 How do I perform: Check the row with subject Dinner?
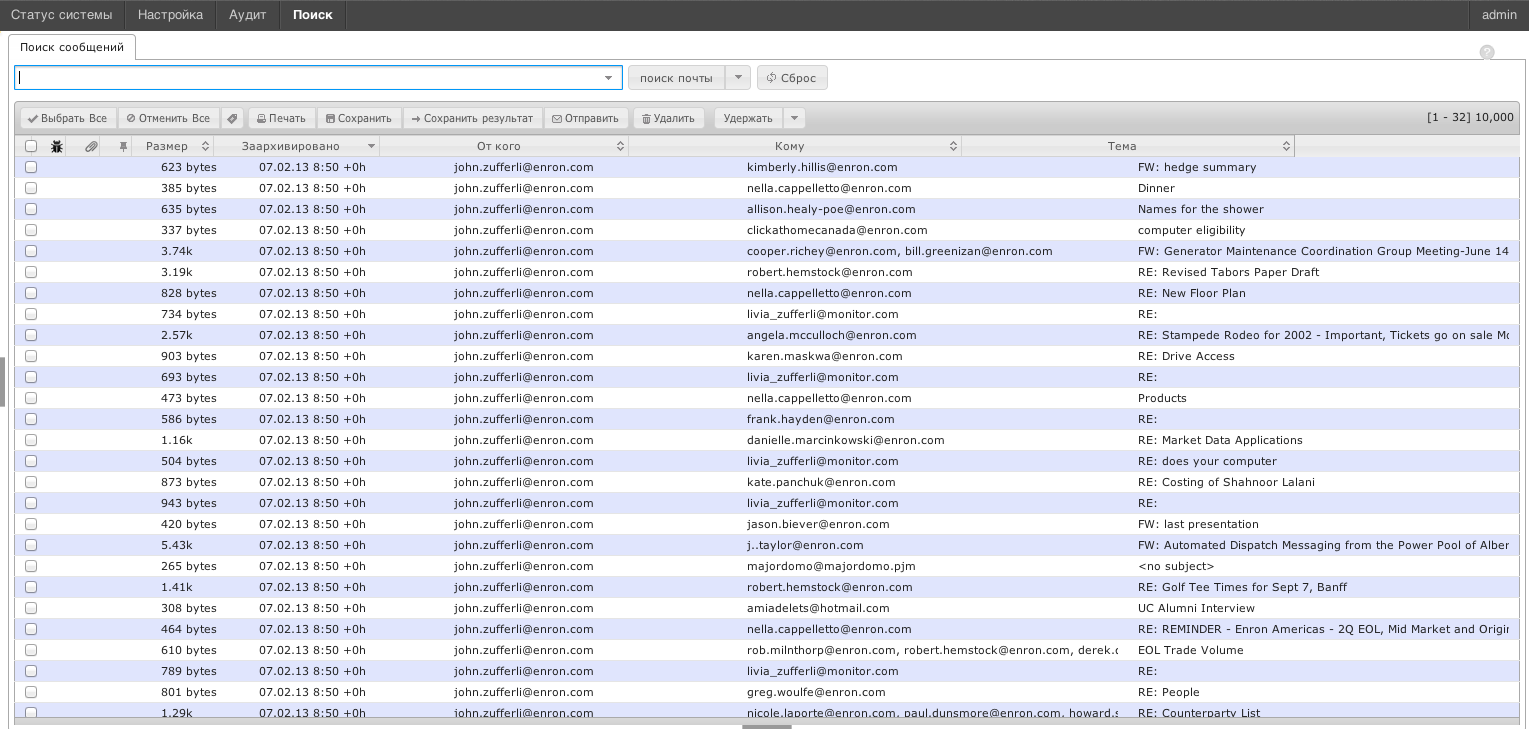[x=31, y=188]
